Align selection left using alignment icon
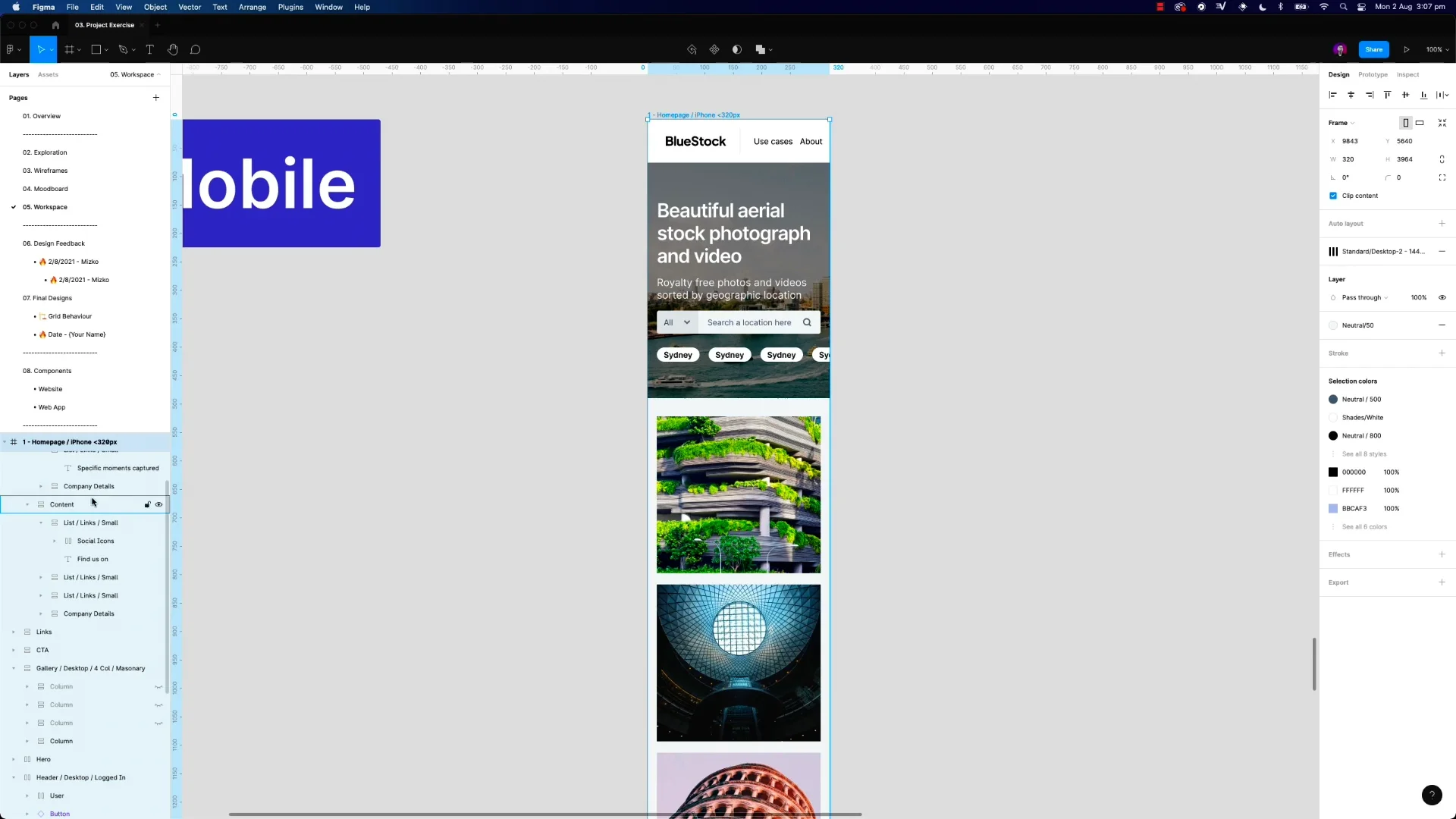The height and width of the screenshot is (819, 1456). tap(1332, 95)
